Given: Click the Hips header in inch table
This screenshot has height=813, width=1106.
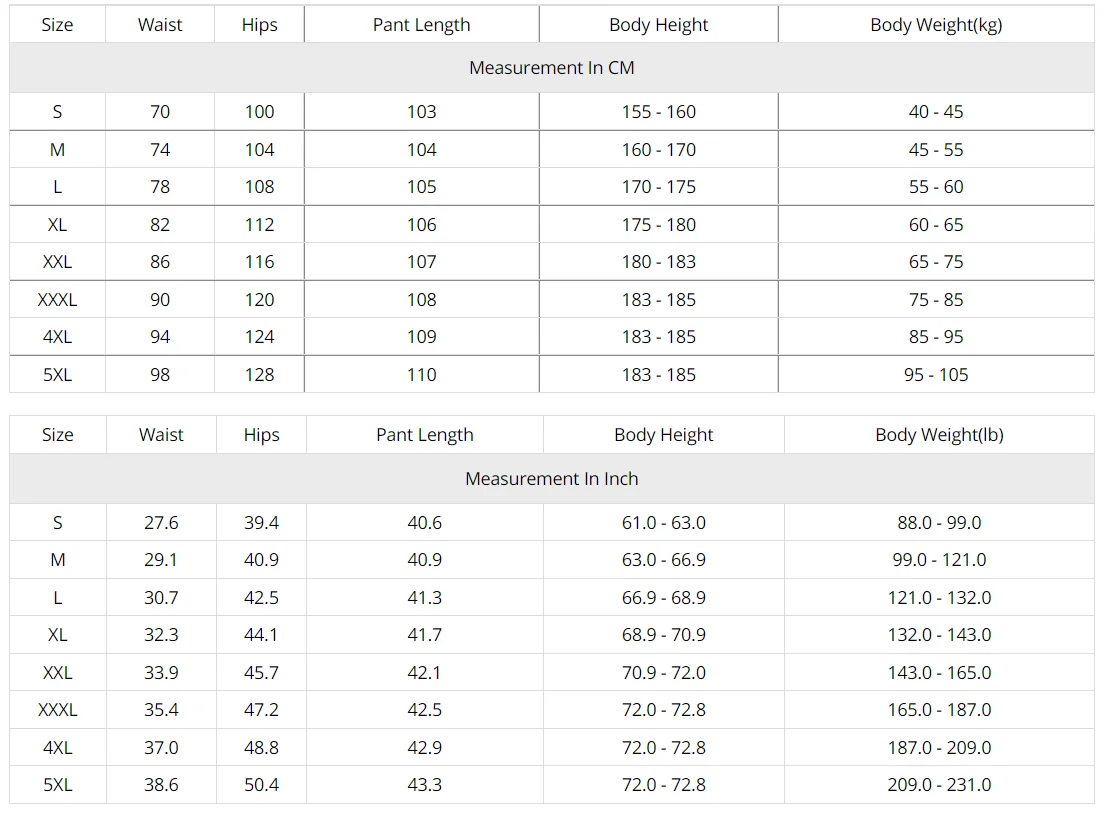Looking at the screenshot, I should [x=262, y=434].
